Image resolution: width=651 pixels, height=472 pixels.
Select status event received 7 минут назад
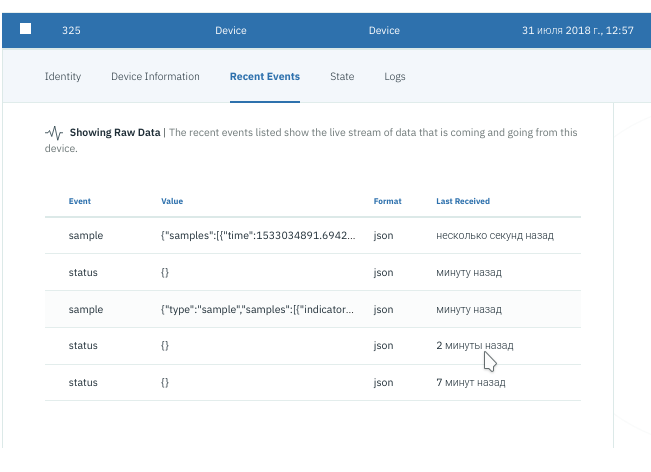click(313, 382)
